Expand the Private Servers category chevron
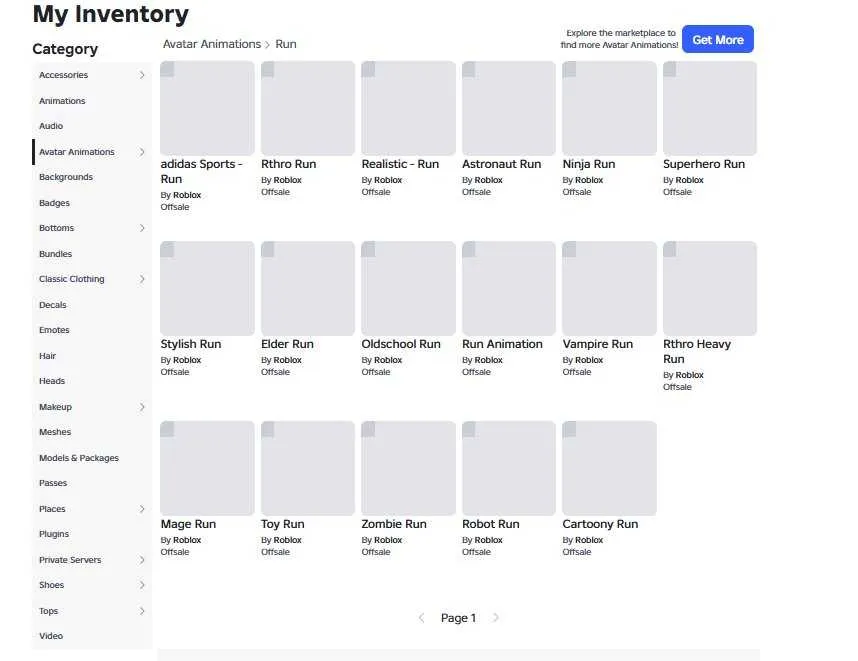This screenshot has height=661, width=858. (142, 560)
